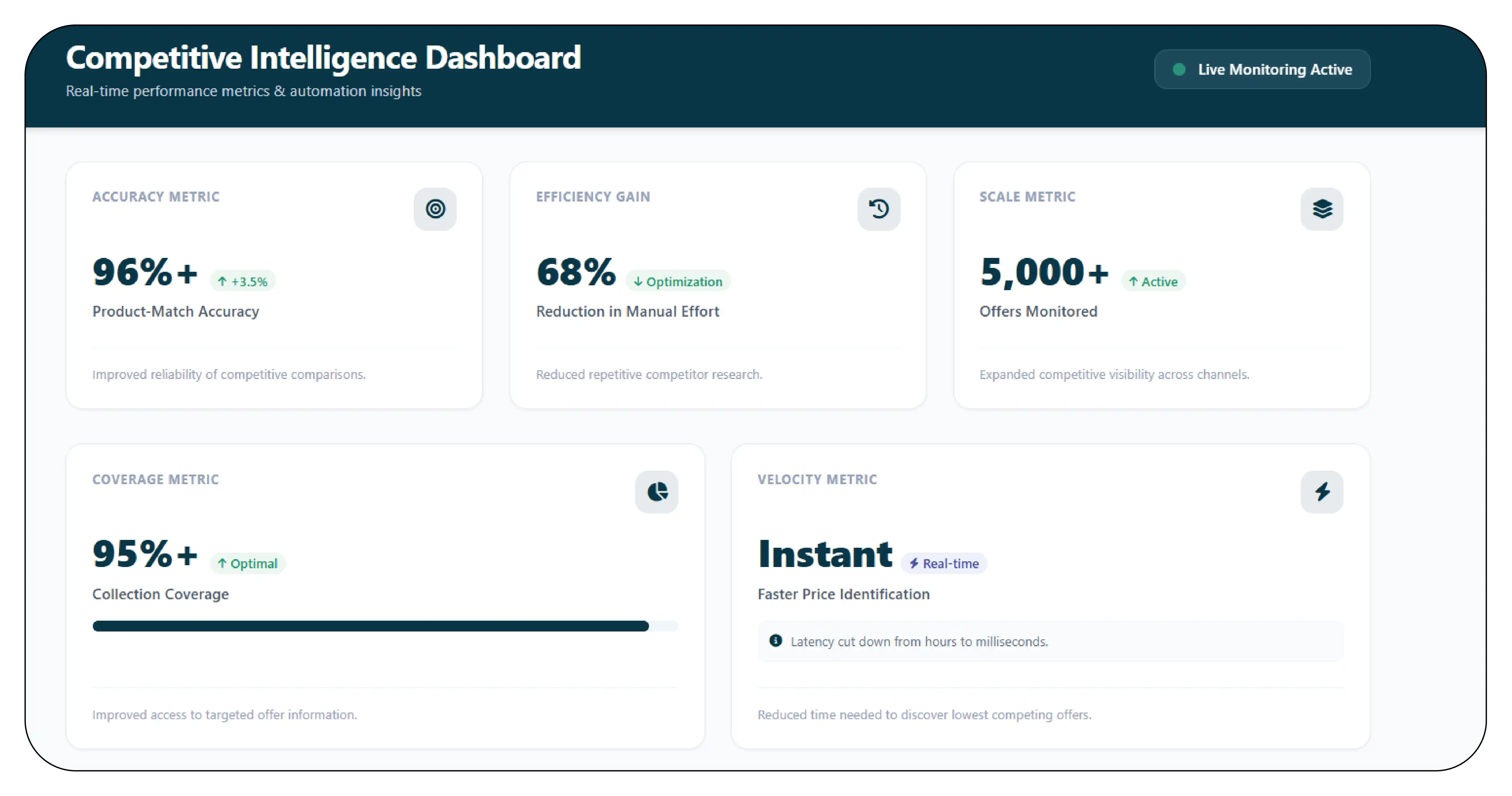Click the VELOCITY METRIC heading

click(817, 480)
